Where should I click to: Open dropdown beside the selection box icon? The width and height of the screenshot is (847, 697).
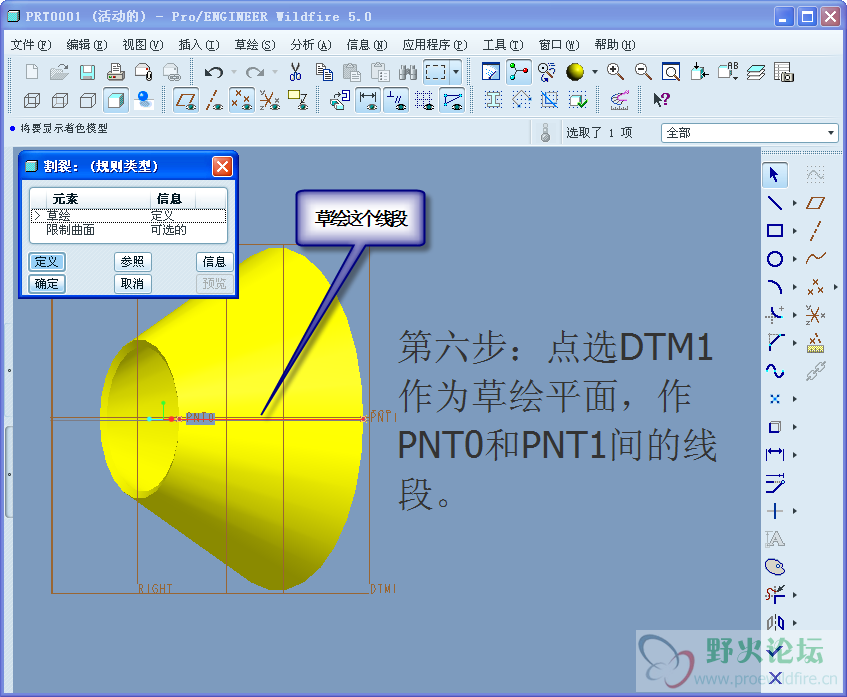click(456, 72)
